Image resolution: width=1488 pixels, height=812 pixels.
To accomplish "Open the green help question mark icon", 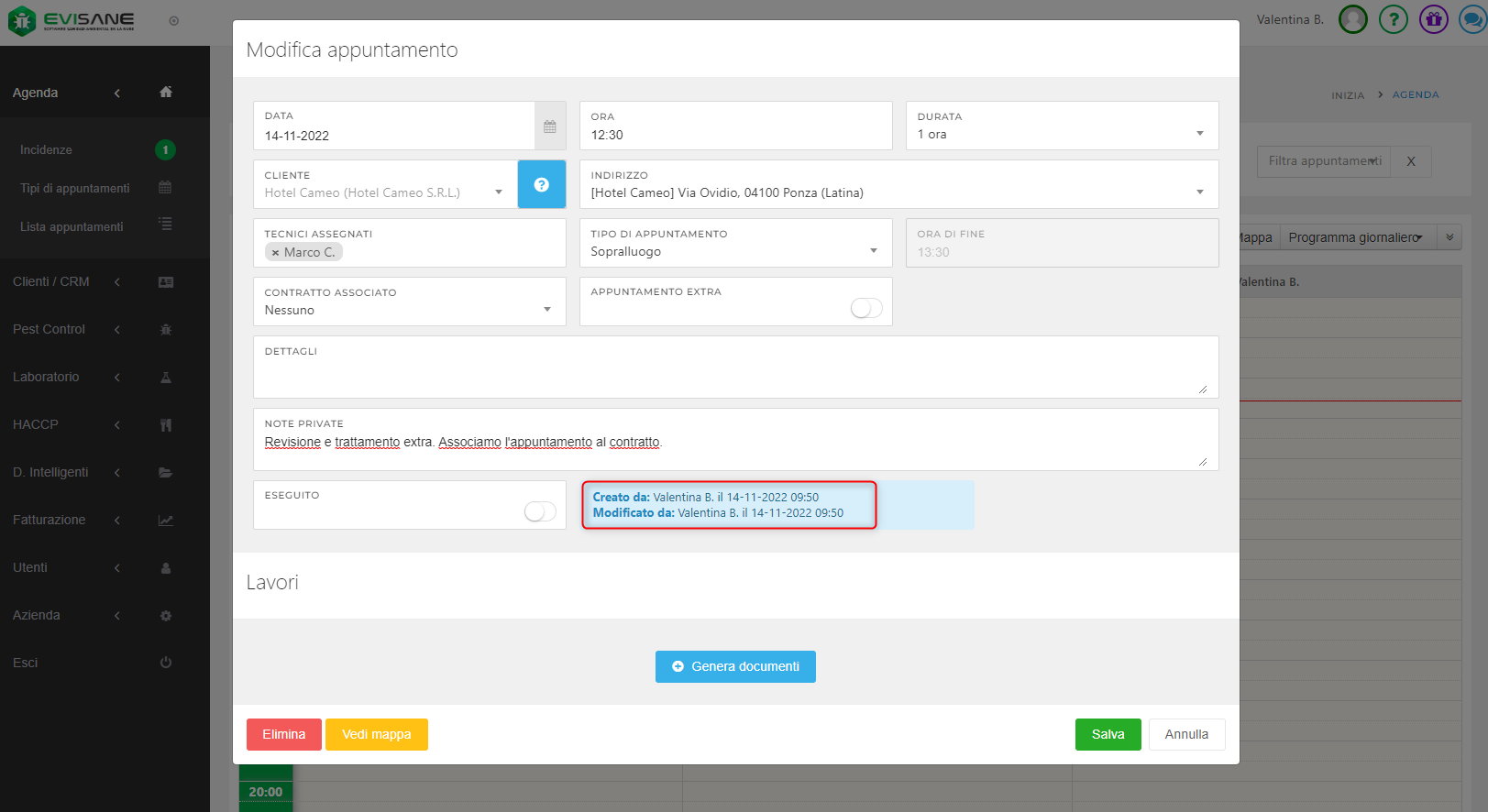I will [1393, 19].
